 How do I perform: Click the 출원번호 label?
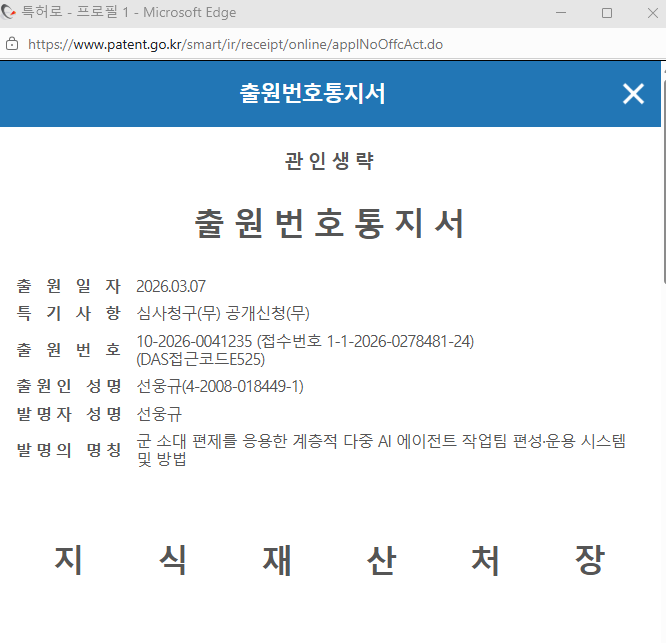[x=69, y=350]
